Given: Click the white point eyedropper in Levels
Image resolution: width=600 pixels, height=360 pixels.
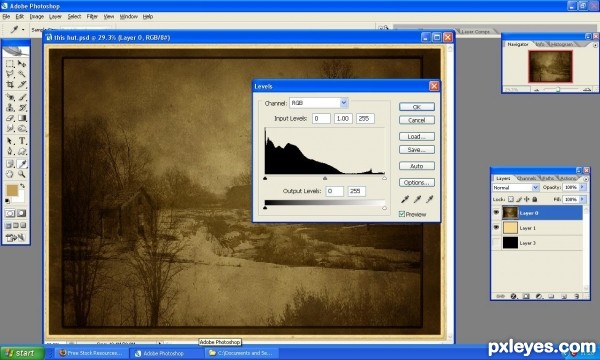Looking at the screenshot, I should point(430,199).
